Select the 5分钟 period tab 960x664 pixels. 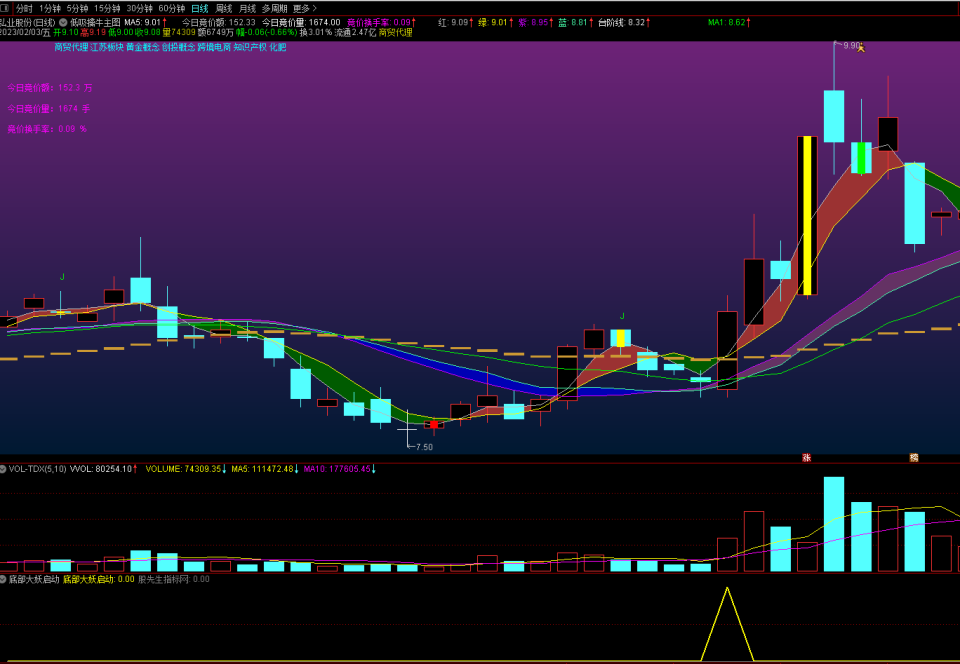pos(77,9)
